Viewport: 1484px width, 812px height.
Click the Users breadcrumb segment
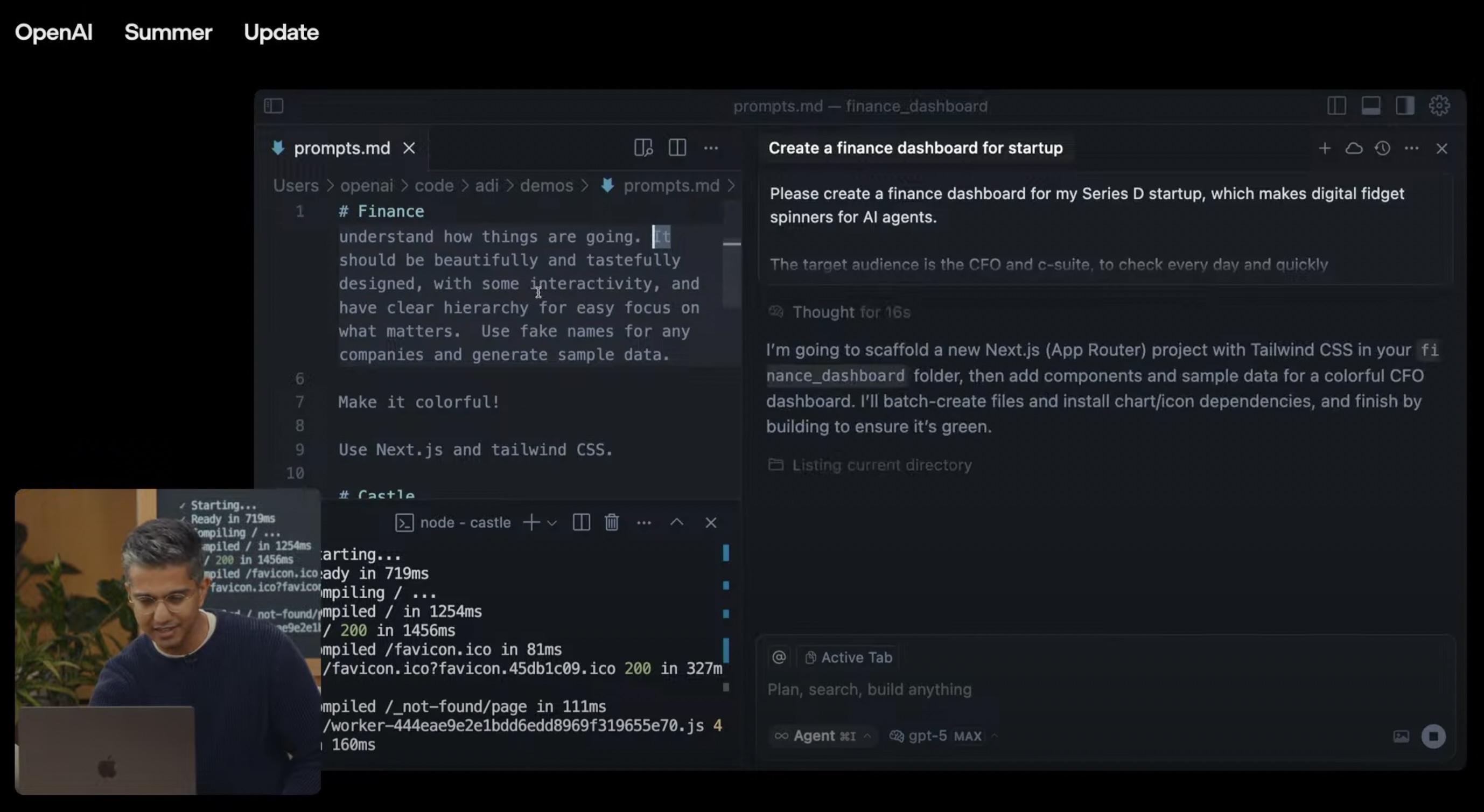296,185
